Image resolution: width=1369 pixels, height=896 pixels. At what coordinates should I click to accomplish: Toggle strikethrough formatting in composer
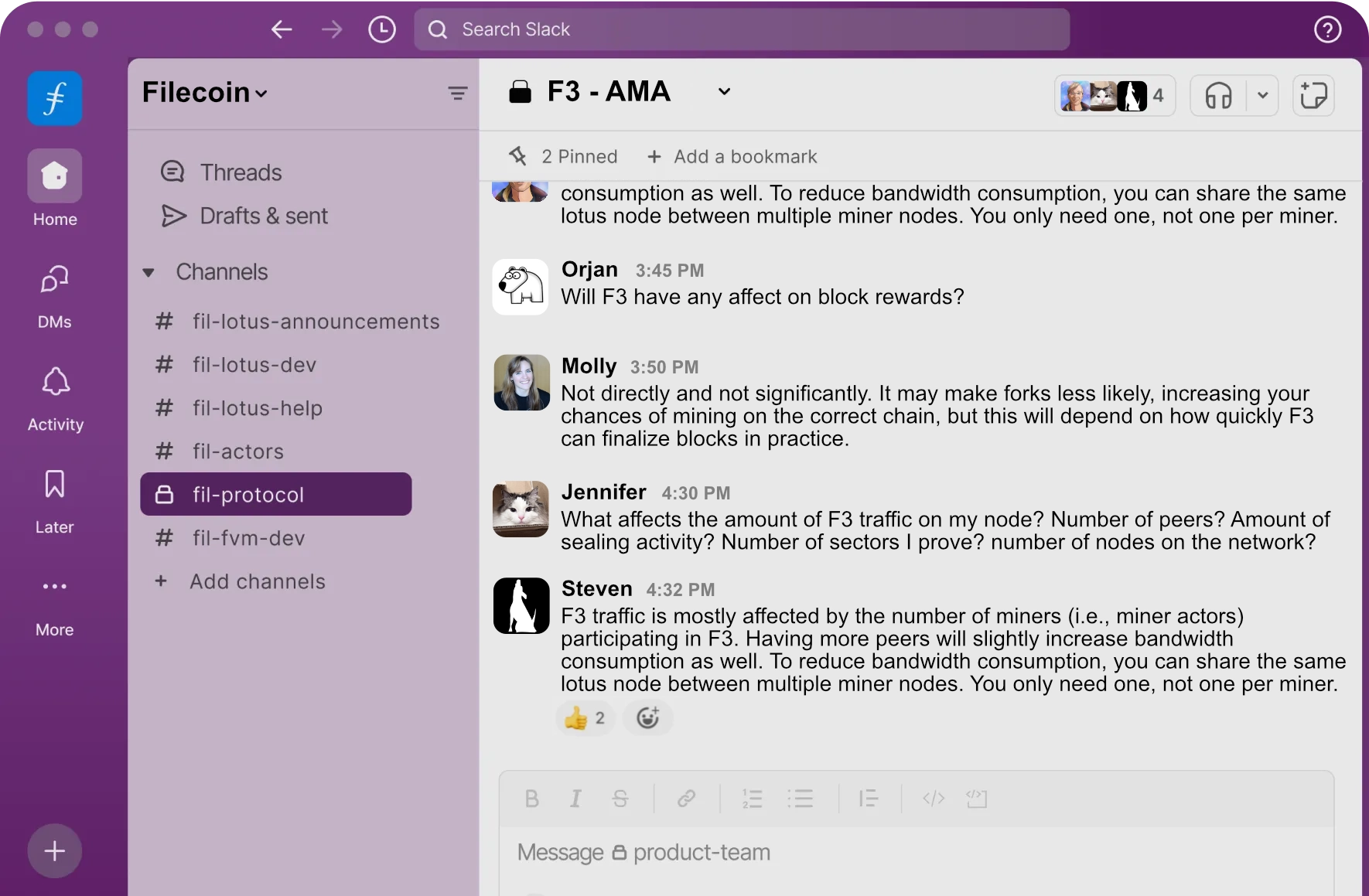620,799
